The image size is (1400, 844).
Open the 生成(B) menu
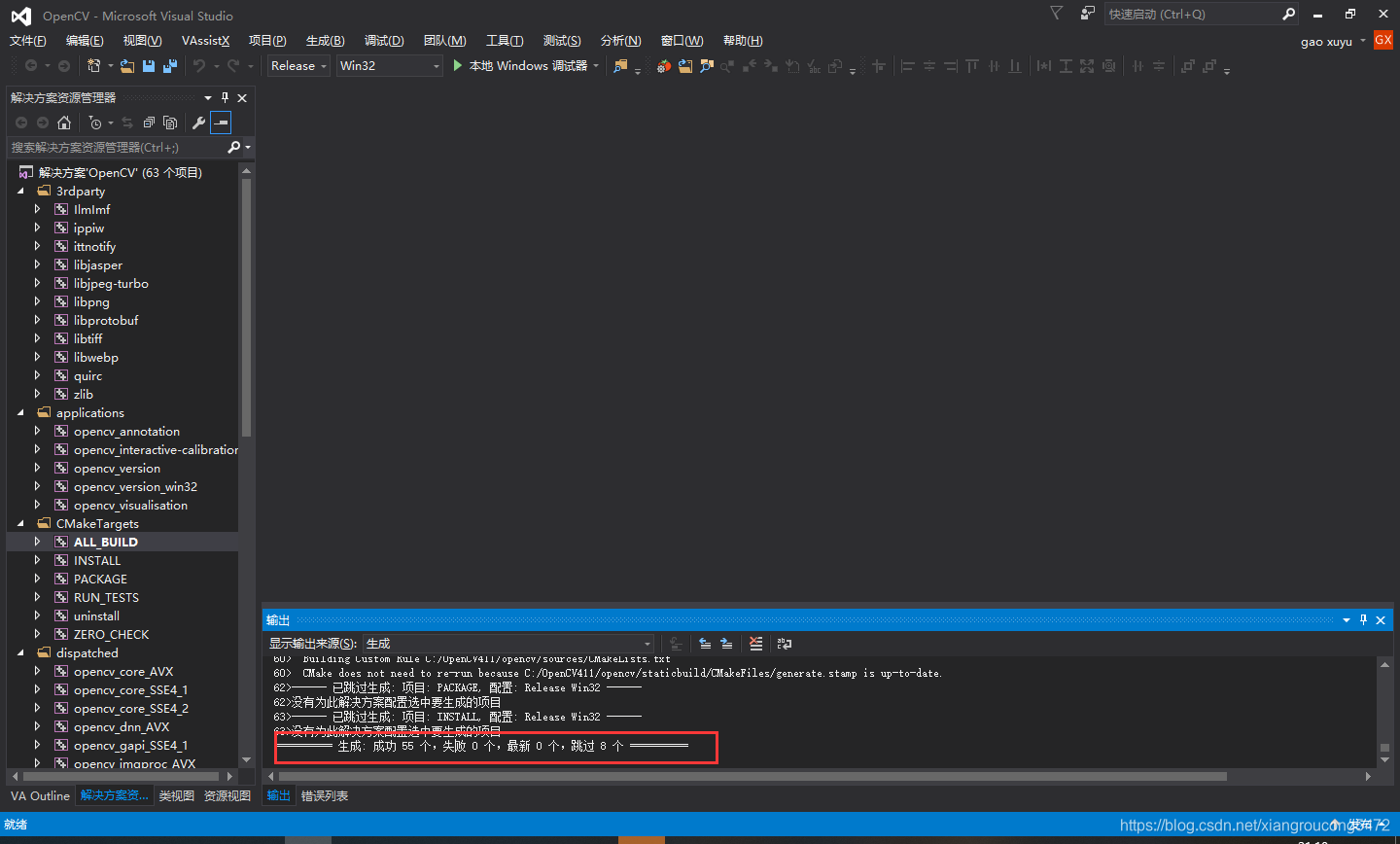326,41
